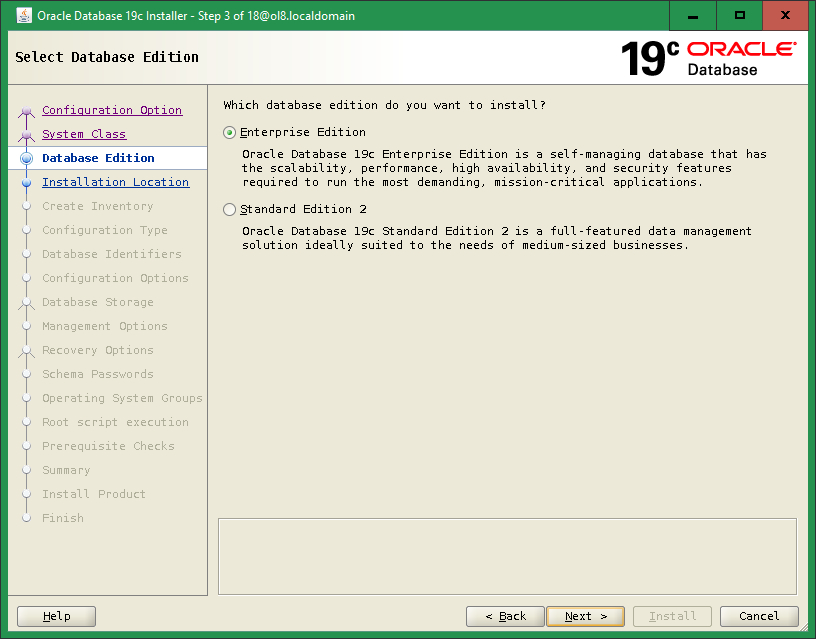Screen dimensions: 816x639
Task: Click the Database Identifiers step text
Action: pyautogui.click(x=112, y=254)
